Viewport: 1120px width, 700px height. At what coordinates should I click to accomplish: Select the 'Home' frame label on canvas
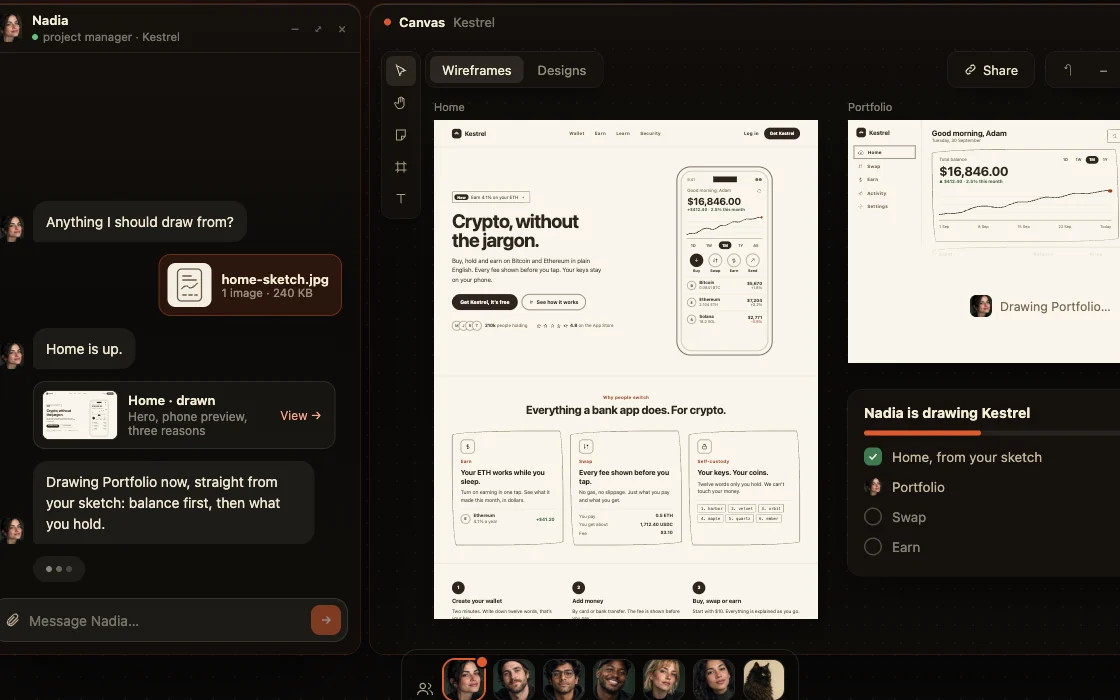(449, 107)
